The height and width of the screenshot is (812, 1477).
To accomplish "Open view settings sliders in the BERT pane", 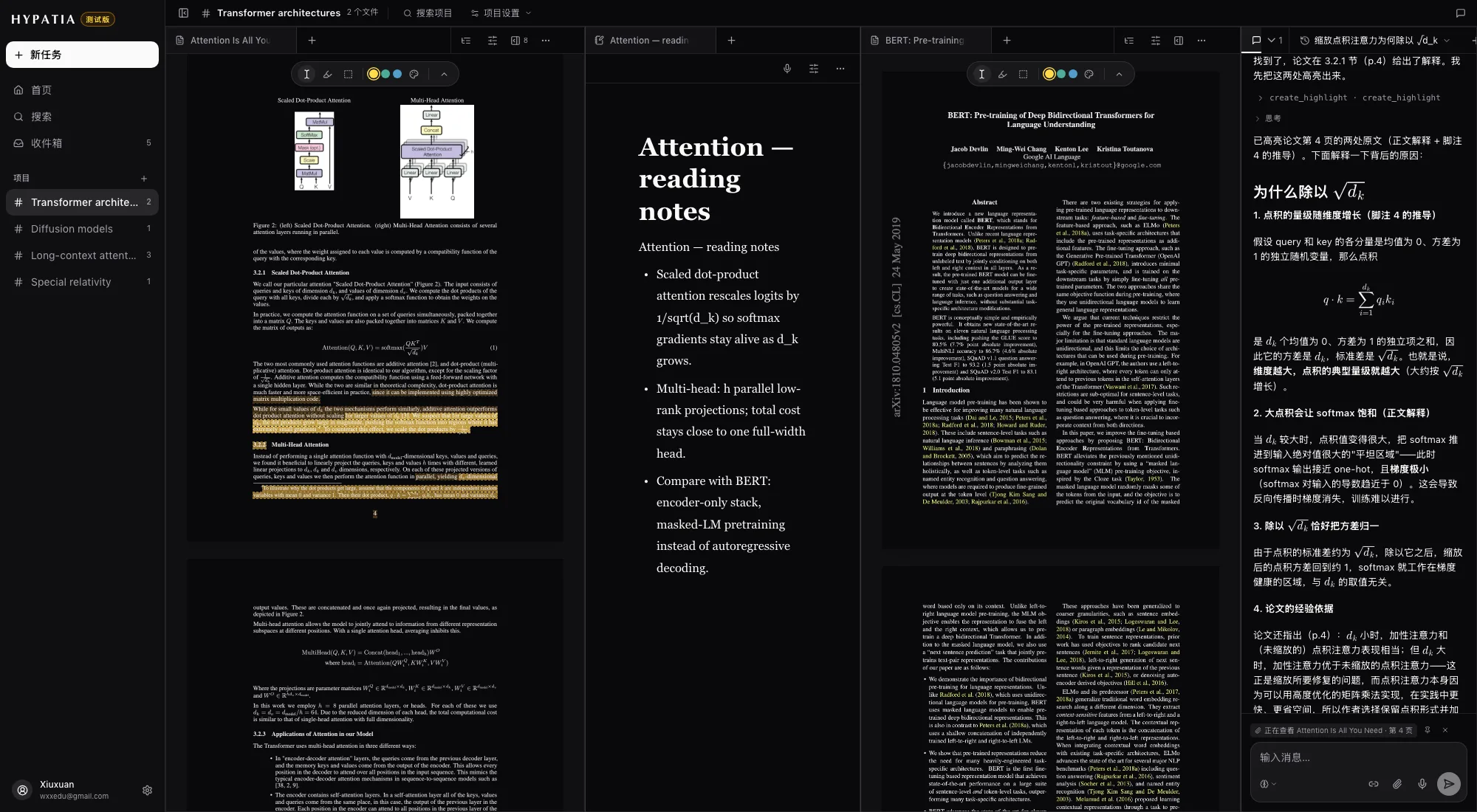I will click(x=1156, y=41).
